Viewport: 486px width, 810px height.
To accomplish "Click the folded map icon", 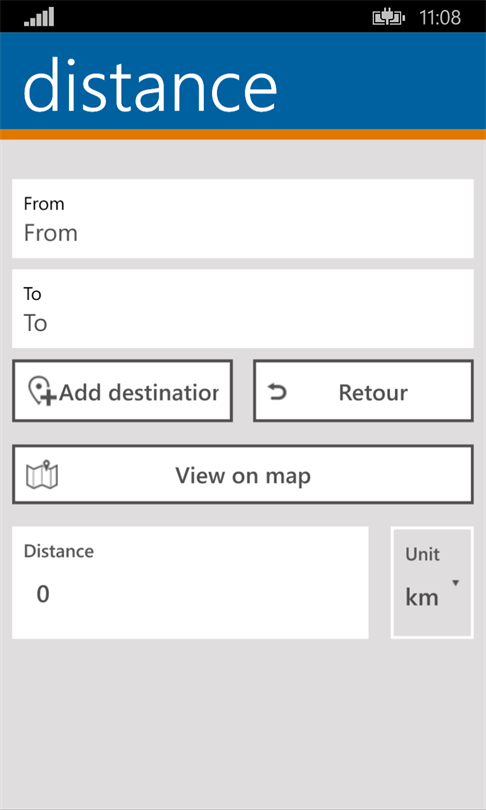I will [x=42, y=474].
